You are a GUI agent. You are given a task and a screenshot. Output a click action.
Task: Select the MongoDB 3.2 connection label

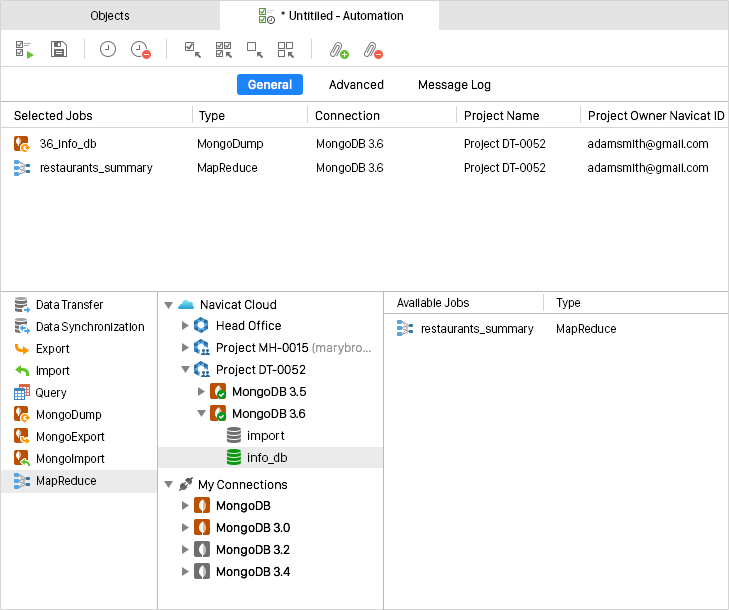252,550
